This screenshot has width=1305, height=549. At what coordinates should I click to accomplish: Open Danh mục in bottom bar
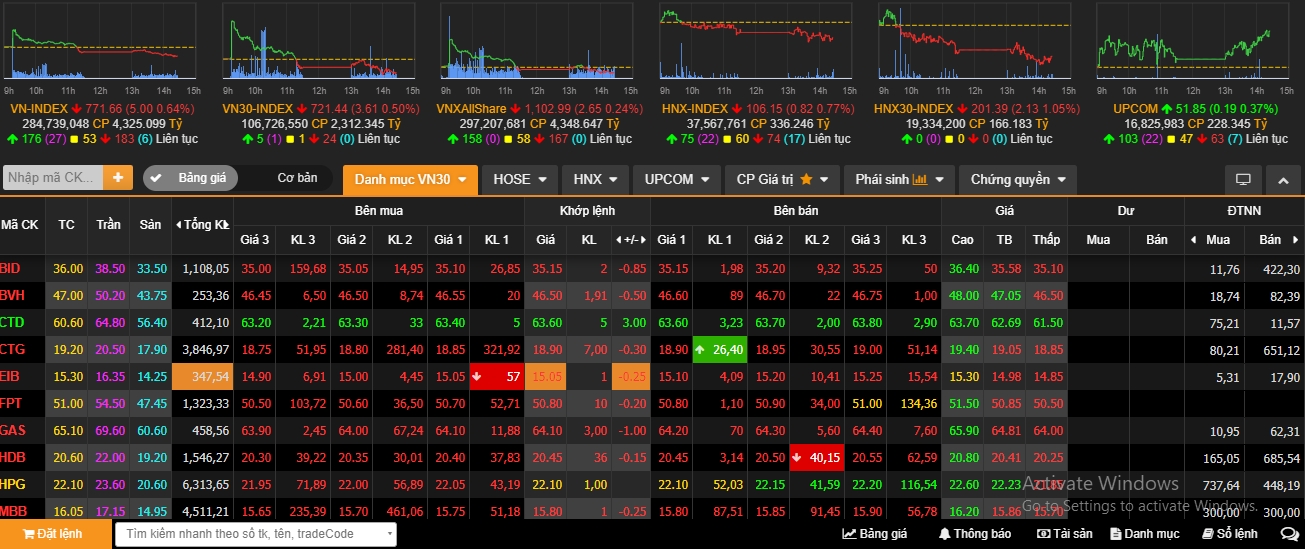1144,534
